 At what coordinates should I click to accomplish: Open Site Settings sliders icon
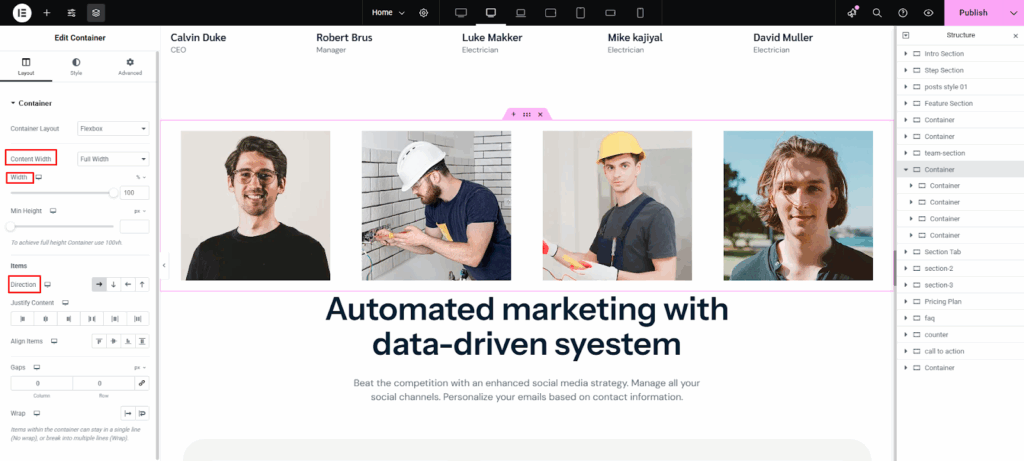71,13
